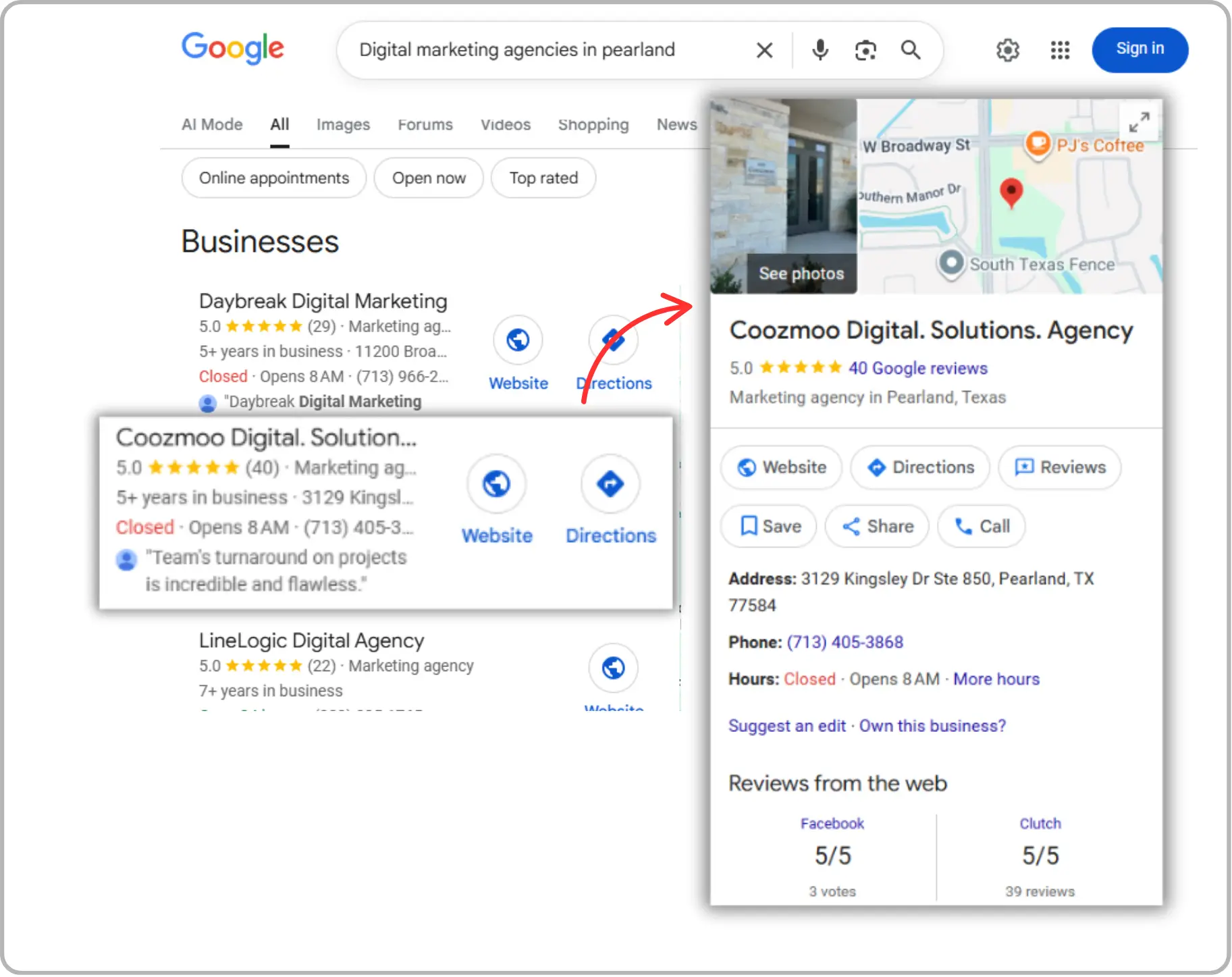Click the panel Directions button
Screen dimensions: 1232x977
pos(920,467)
